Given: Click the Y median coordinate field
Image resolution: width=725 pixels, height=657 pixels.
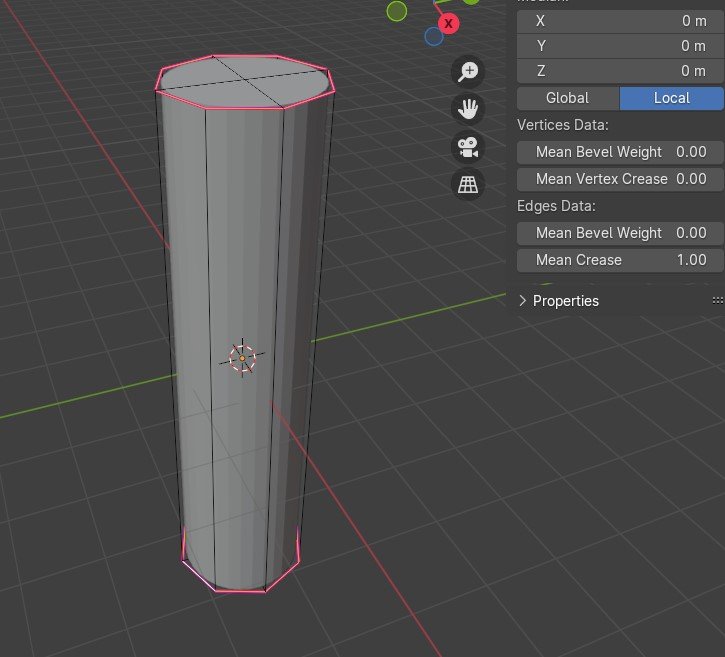Looking at the screenshot, I should coord(619,46).
